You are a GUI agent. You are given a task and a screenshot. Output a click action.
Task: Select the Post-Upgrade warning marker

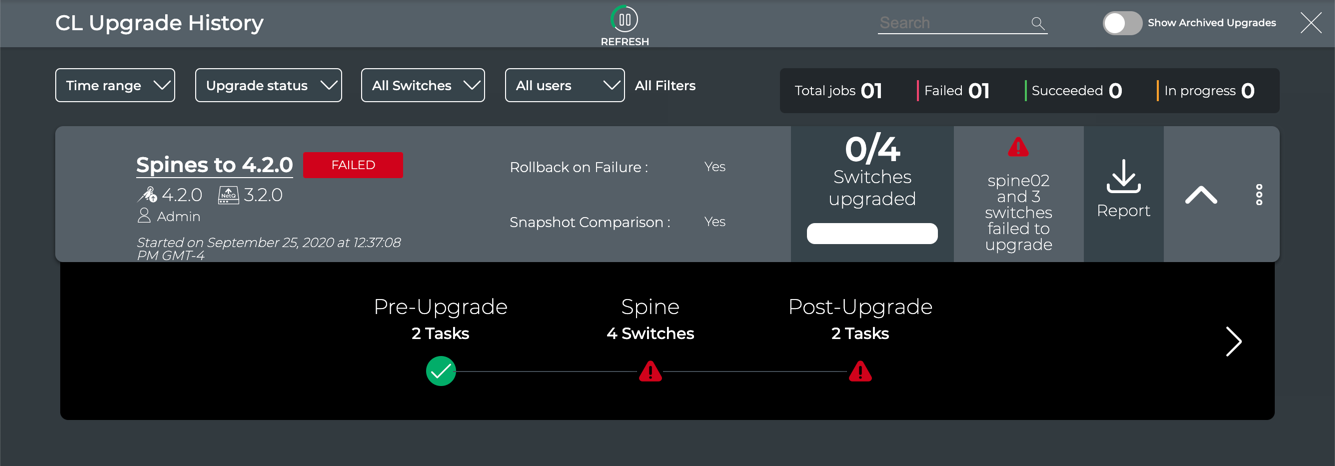pyautogui.click(x=860, y=372)
